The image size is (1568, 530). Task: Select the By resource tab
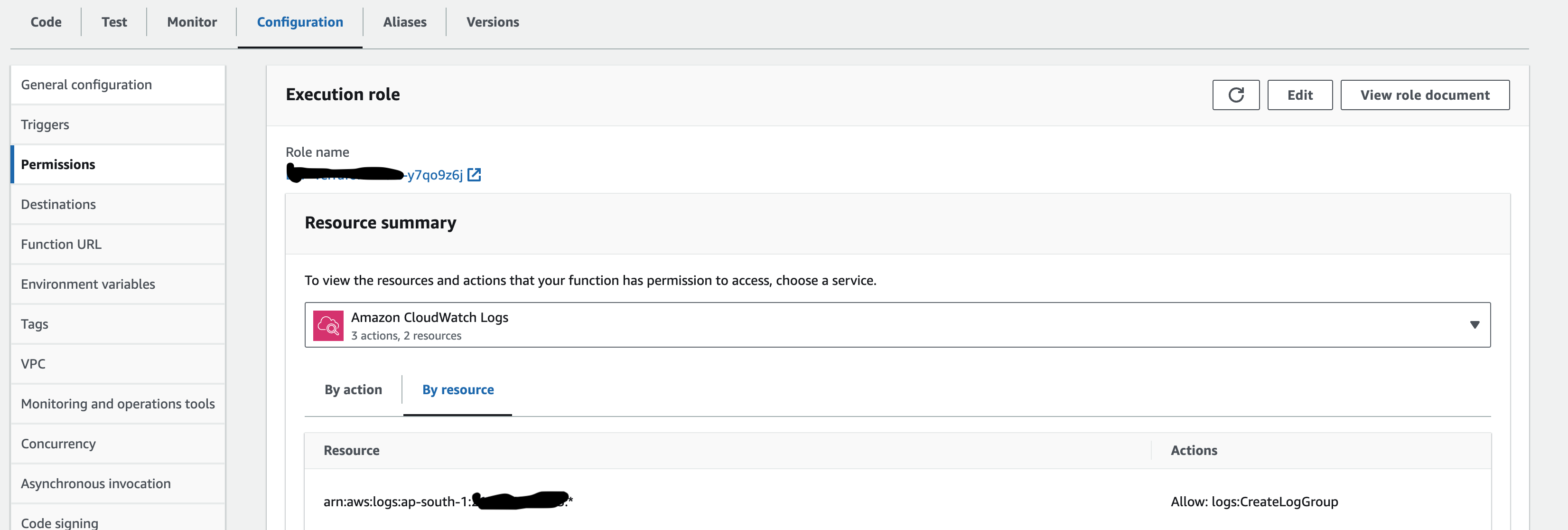(x=457, y=389)
